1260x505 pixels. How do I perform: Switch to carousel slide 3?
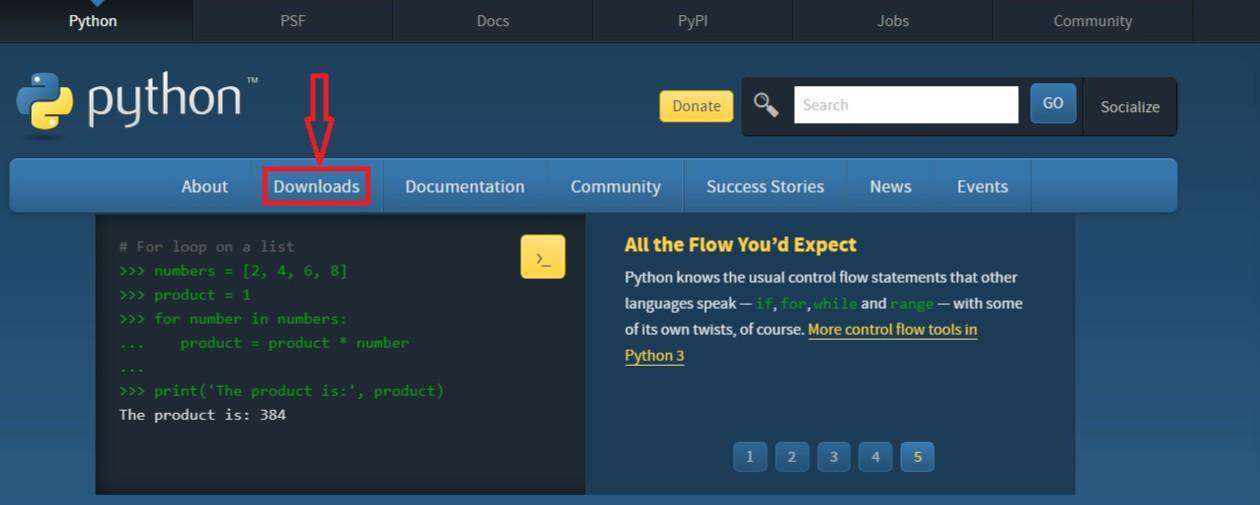[833, 457]
